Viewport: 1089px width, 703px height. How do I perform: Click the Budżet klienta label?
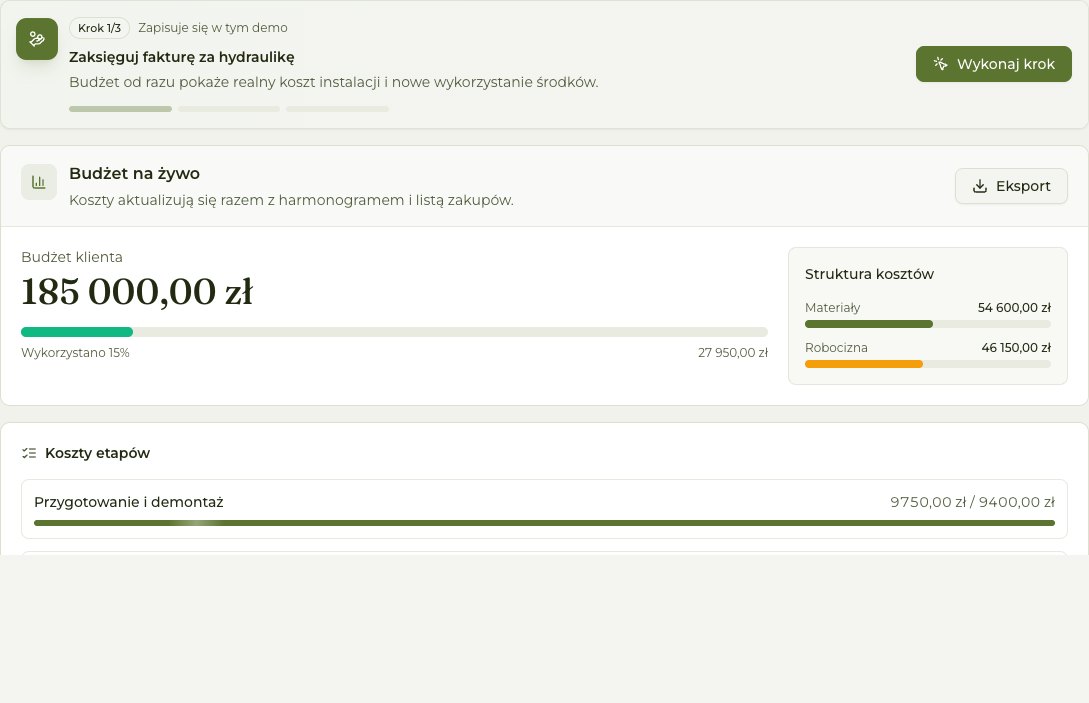[72, 257]
